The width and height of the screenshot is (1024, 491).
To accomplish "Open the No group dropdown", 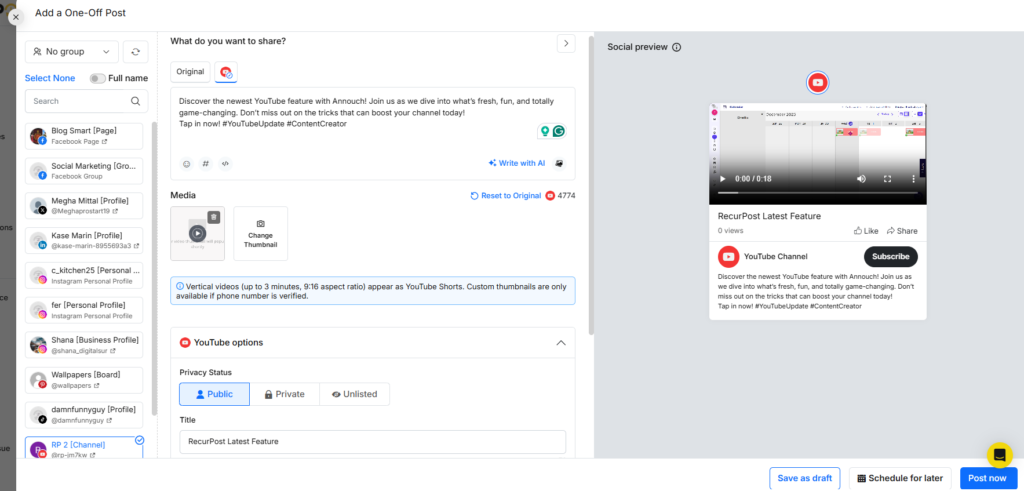I will point(72,52).
